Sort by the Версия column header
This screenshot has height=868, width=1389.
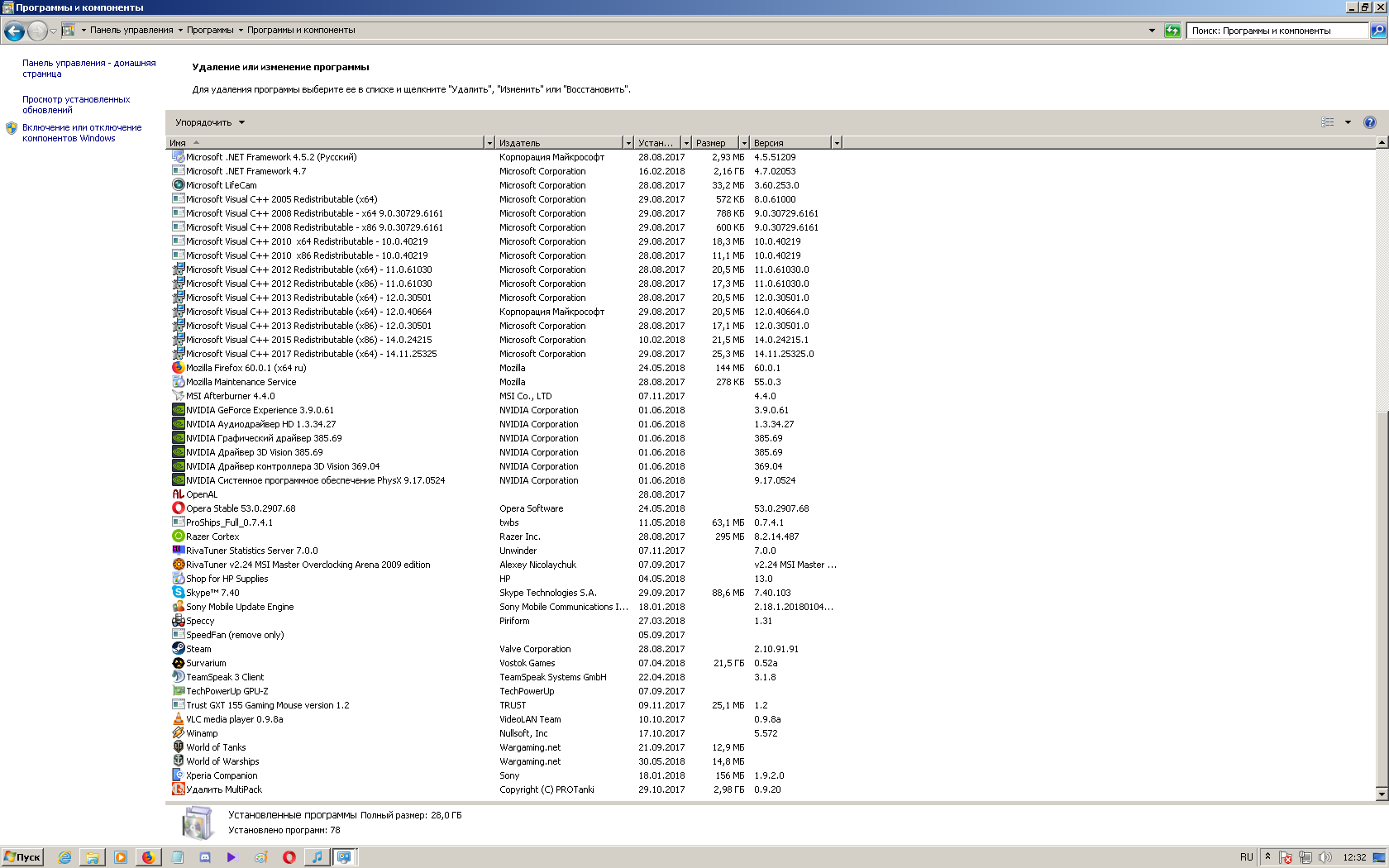[x=790, y=143]
